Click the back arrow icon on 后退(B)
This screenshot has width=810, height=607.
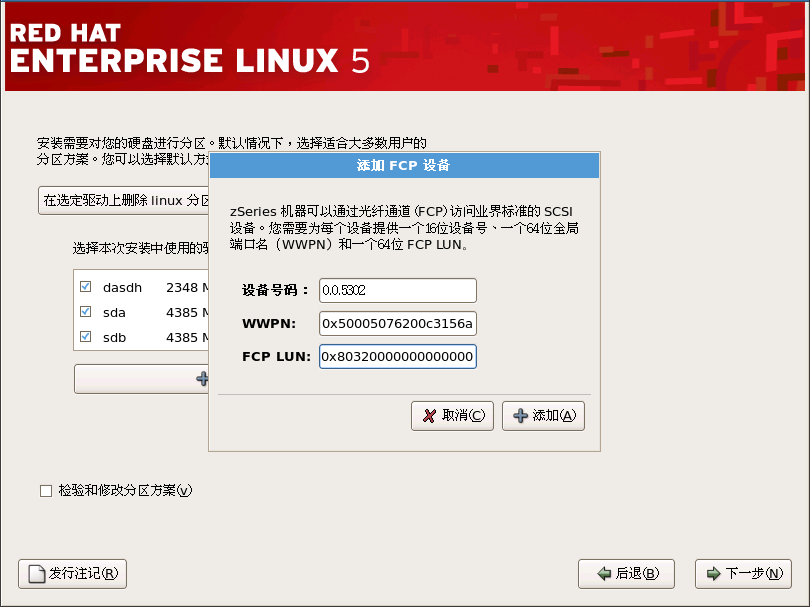click(604, 573)
